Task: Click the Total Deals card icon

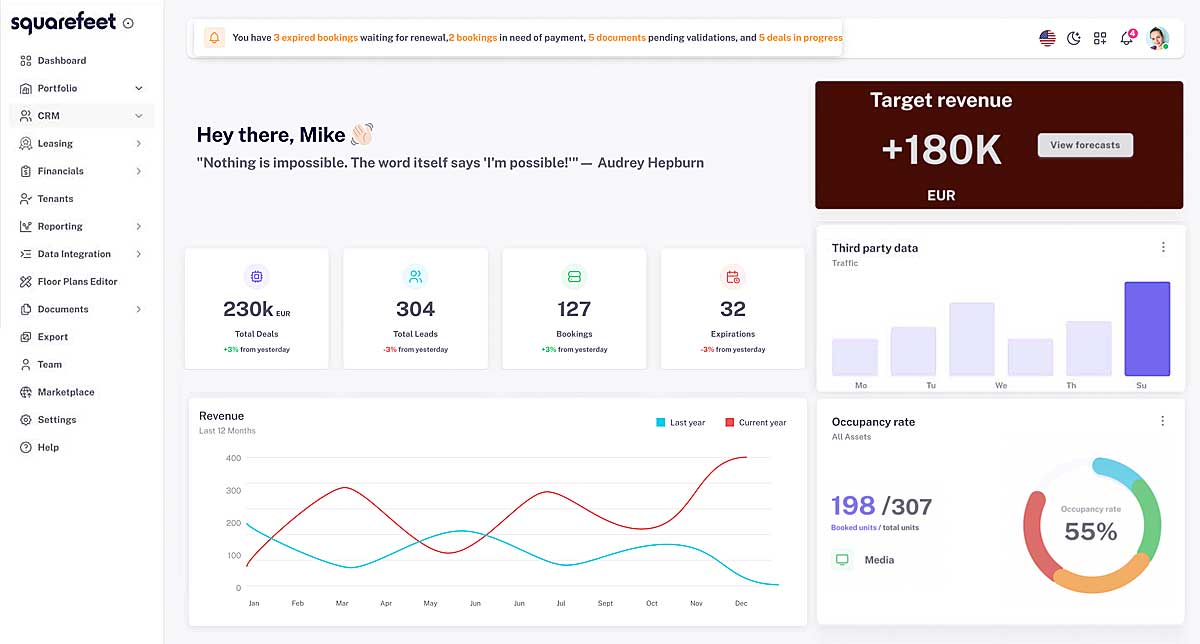Action: [256, 276]
